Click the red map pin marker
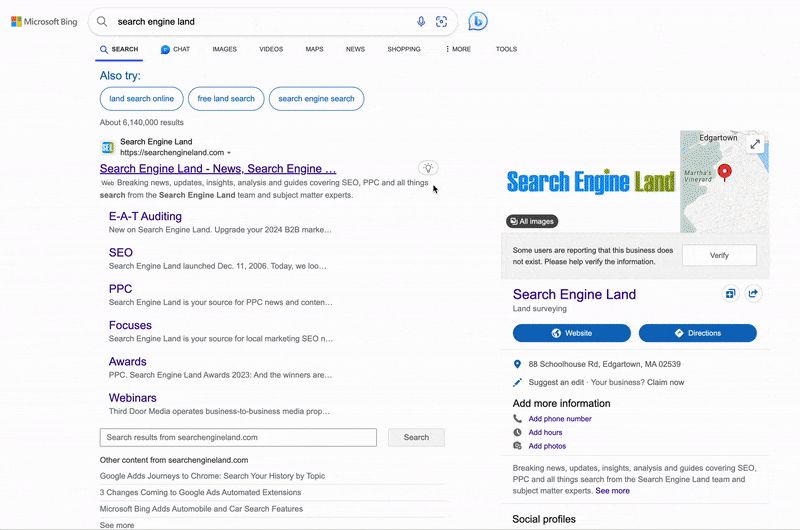The width and height of the screenshot is (800, 530). [724, 172]
